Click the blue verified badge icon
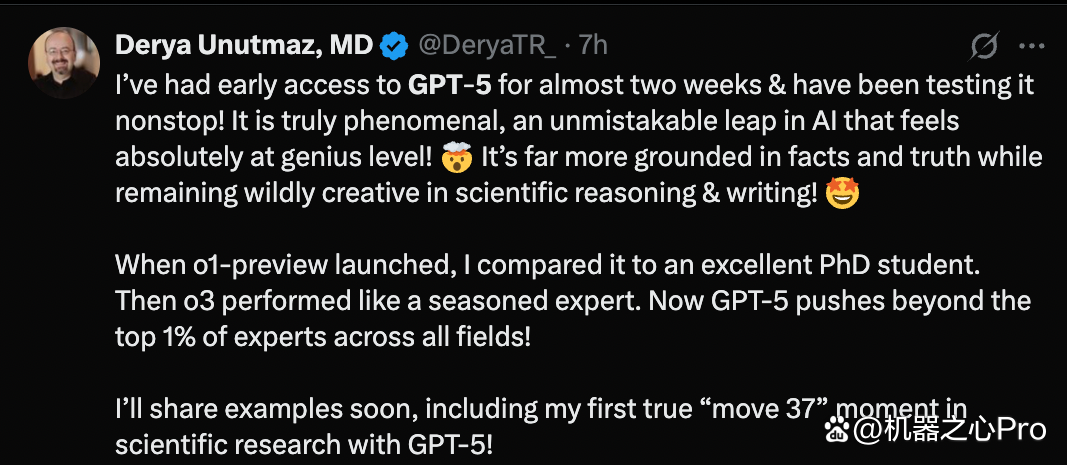 click(394, 46)
